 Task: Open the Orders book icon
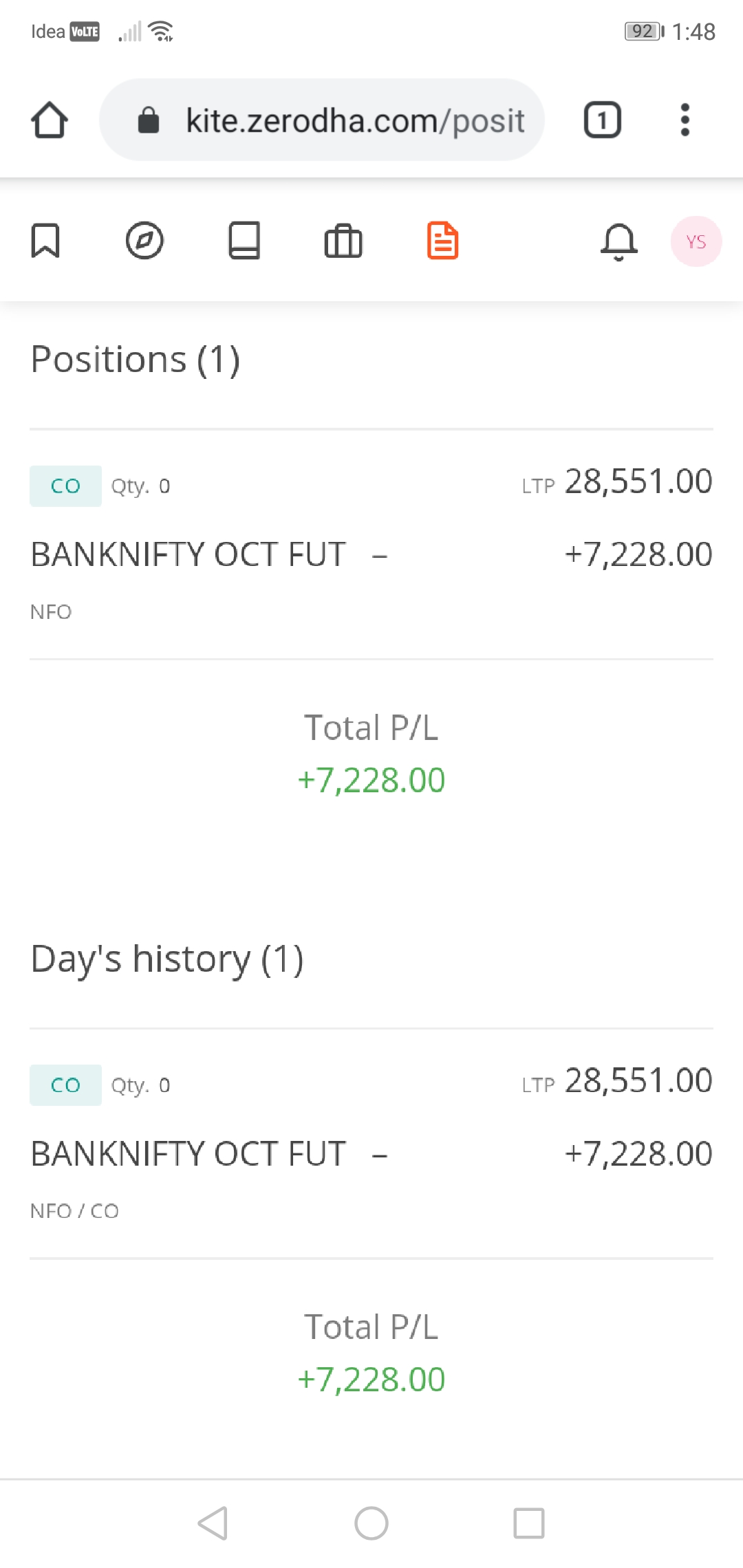coord(244,241)
